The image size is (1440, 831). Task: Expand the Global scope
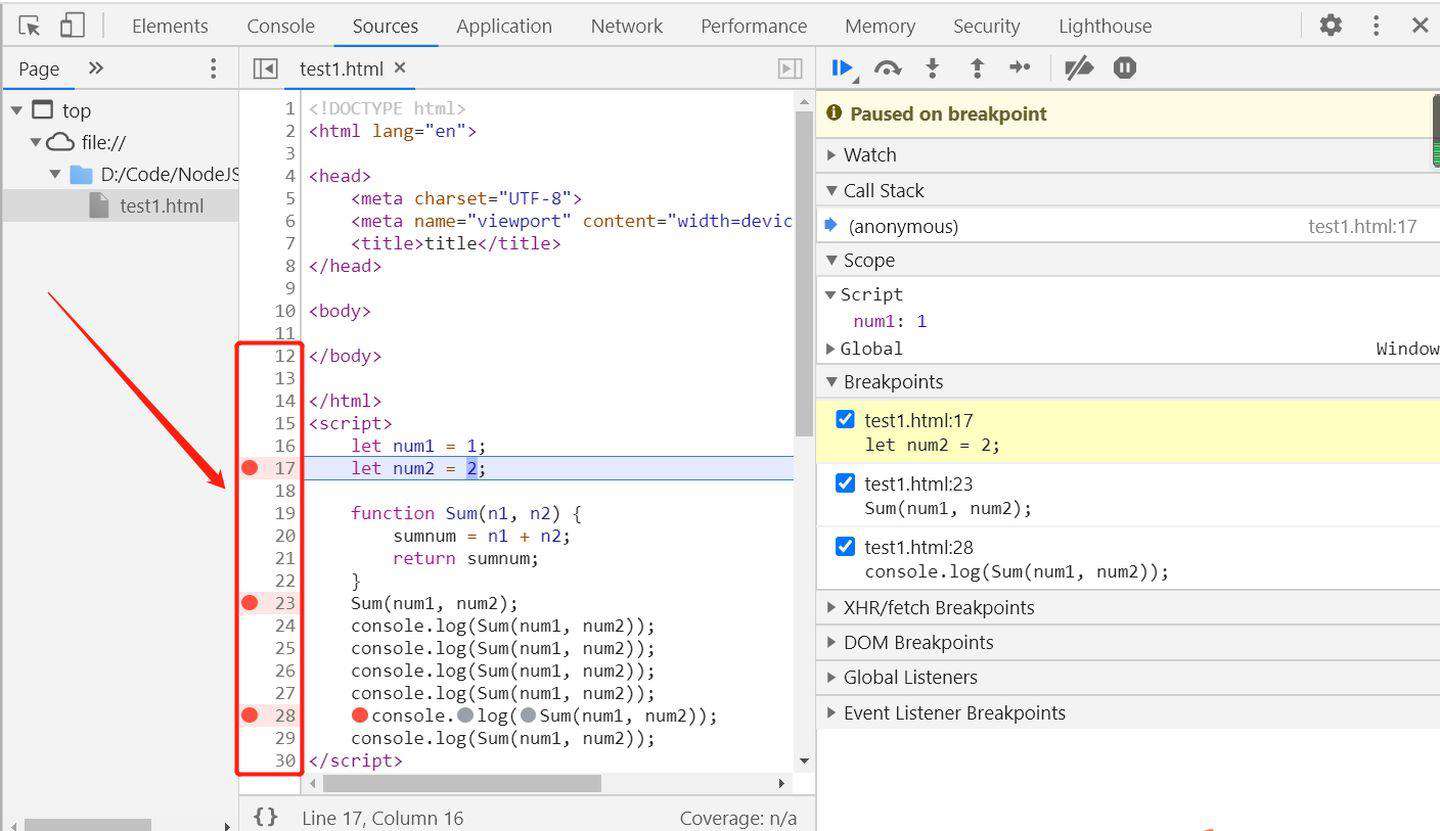[830, 349]
